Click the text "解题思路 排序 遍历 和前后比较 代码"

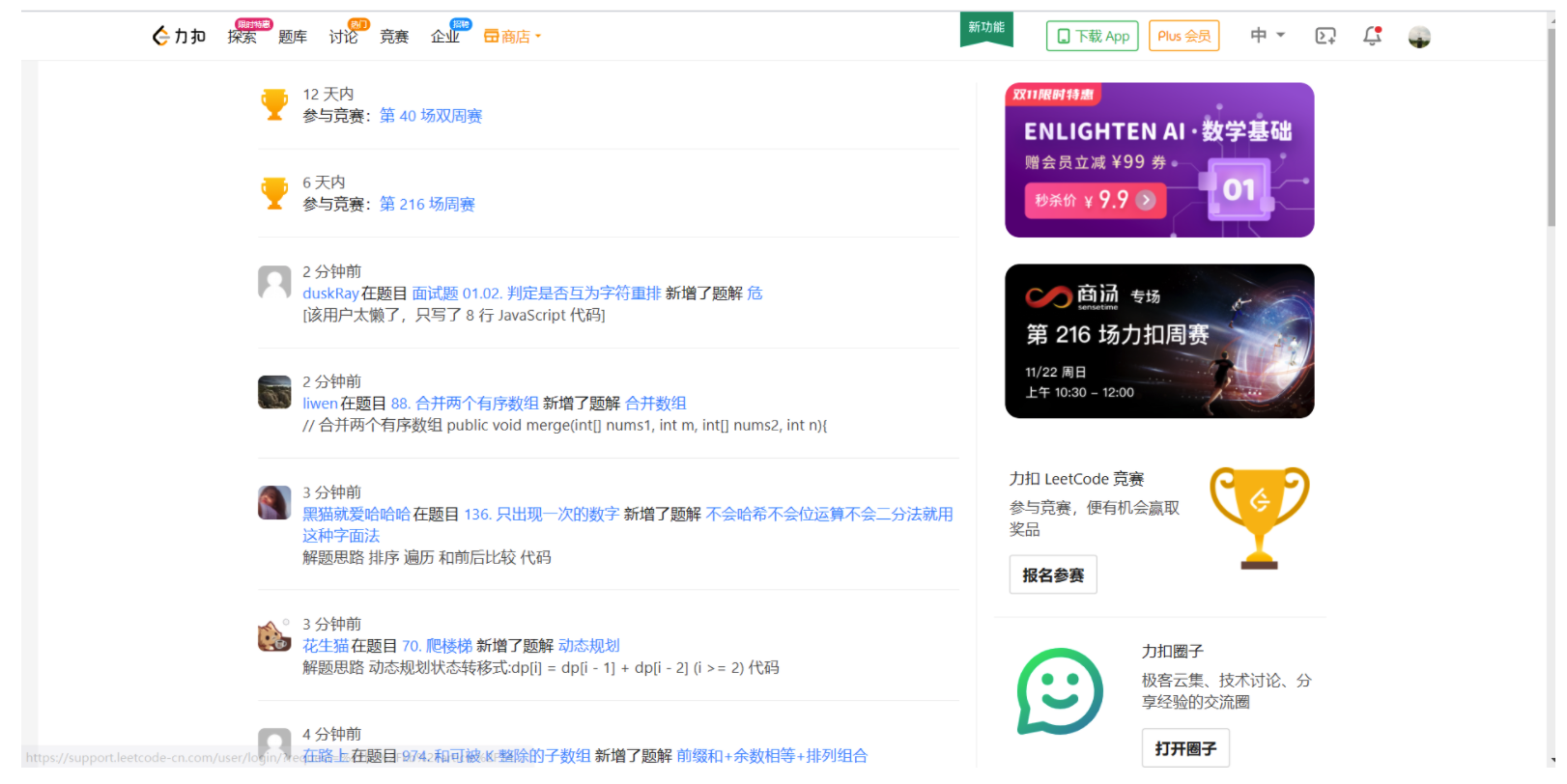(x=427, y=558)
